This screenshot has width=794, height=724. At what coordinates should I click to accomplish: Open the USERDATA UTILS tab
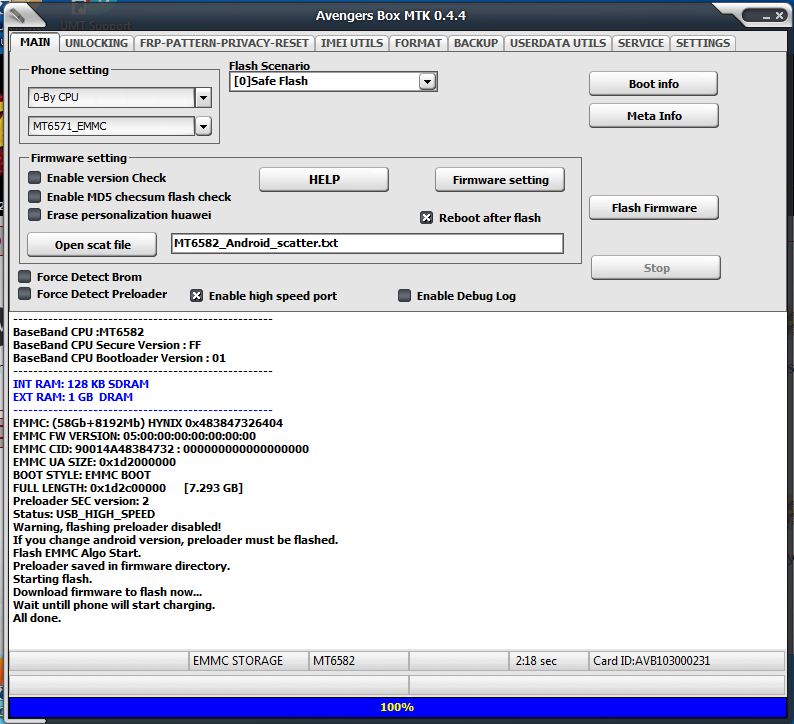(x=558, y=43)
